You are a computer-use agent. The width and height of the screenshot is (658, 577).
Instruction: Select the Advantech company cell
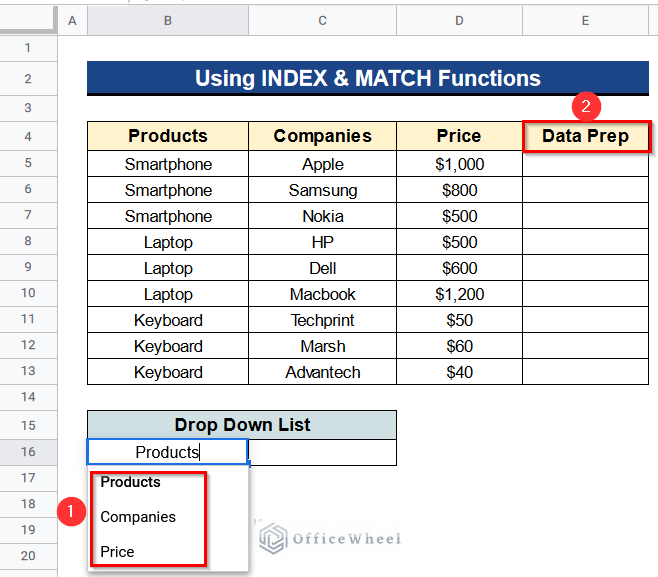(x=322, y=372)
